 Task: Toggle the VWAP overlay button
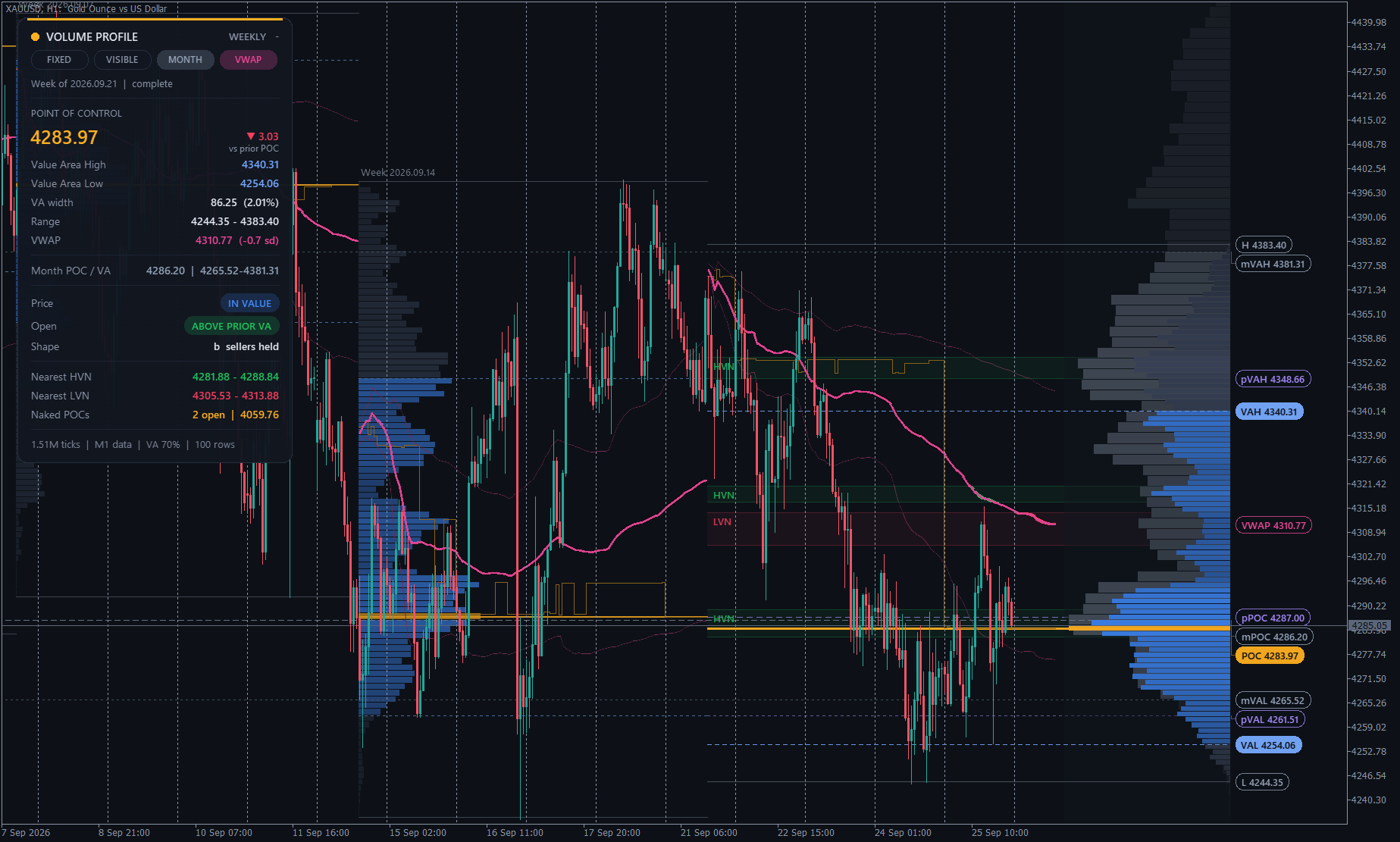248,60
